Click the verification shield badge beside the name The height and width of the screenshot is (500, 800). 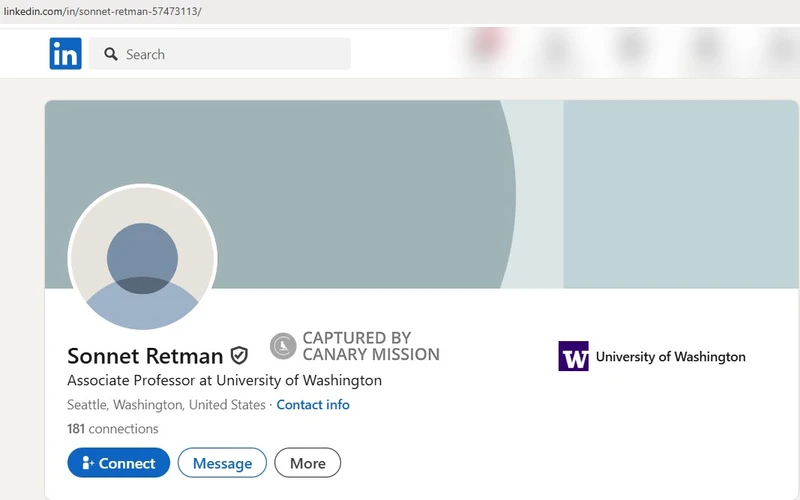(239, 355)
